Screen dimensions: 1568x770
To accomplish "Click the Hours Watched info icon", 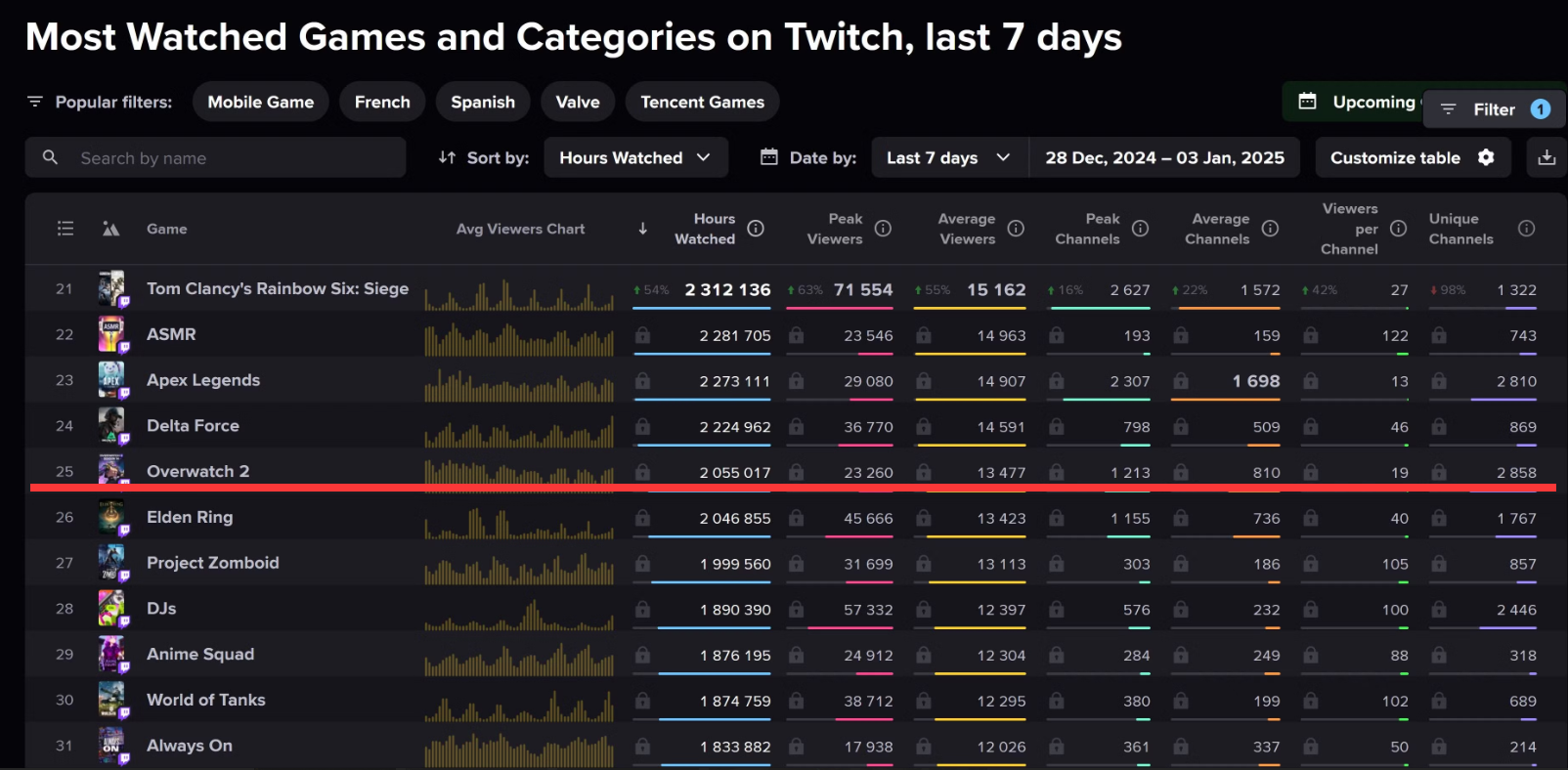I will coord(756,229).
